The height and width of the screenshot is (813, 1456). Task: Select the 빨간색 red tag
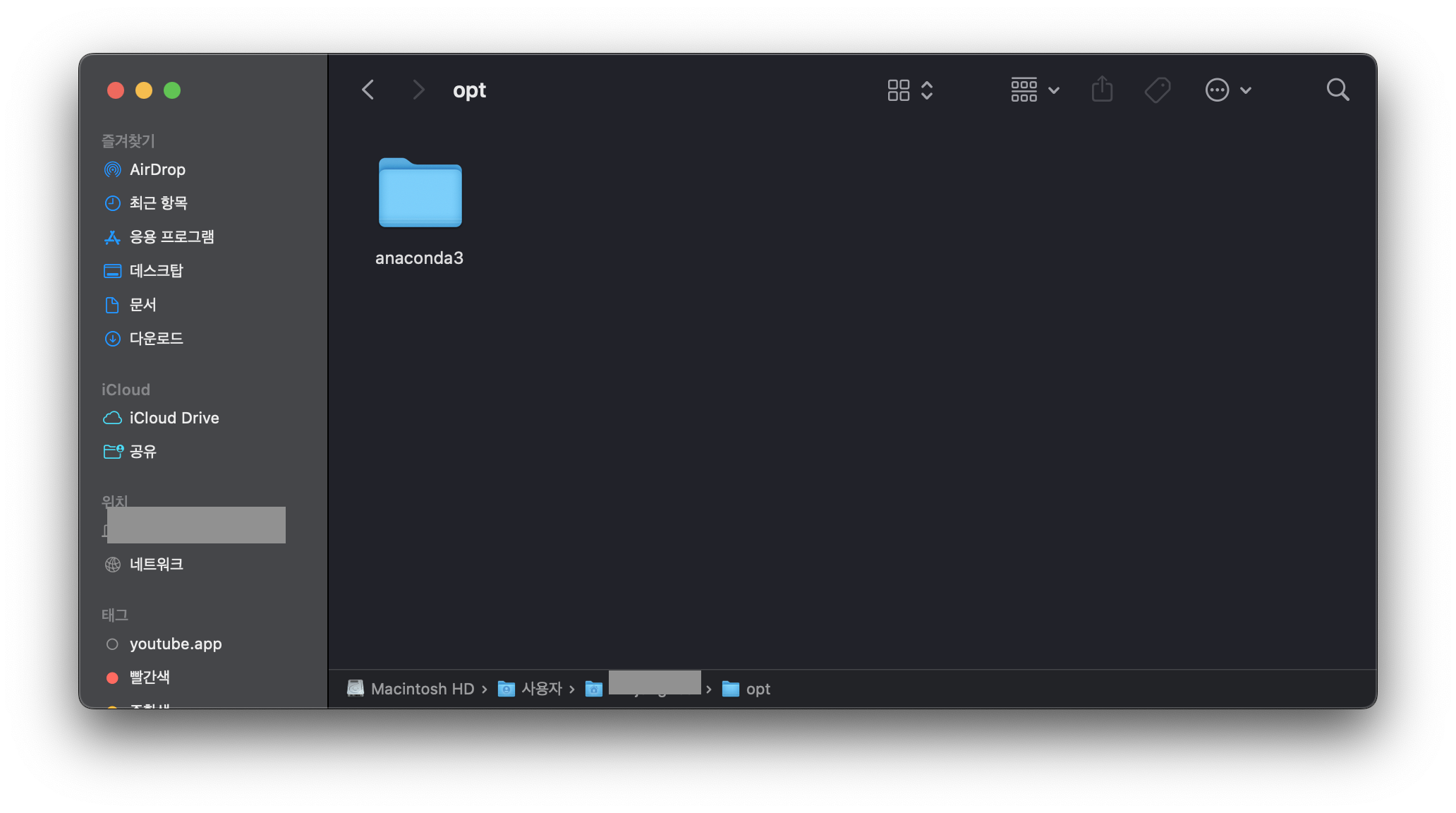pyautogui.click(x=150, y=677)
